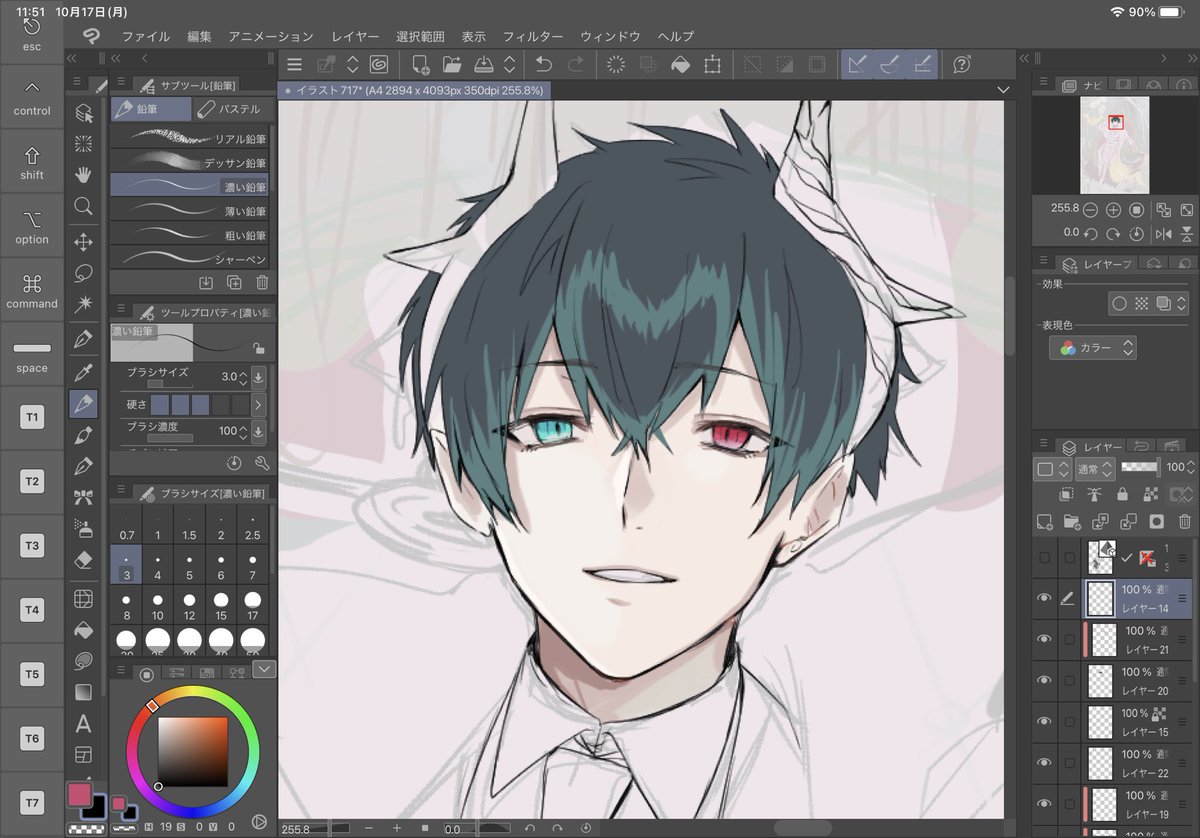Select the Operation (object) tool
The height and width of the screenshot is (838, 1200).
(x=84, y=113)
